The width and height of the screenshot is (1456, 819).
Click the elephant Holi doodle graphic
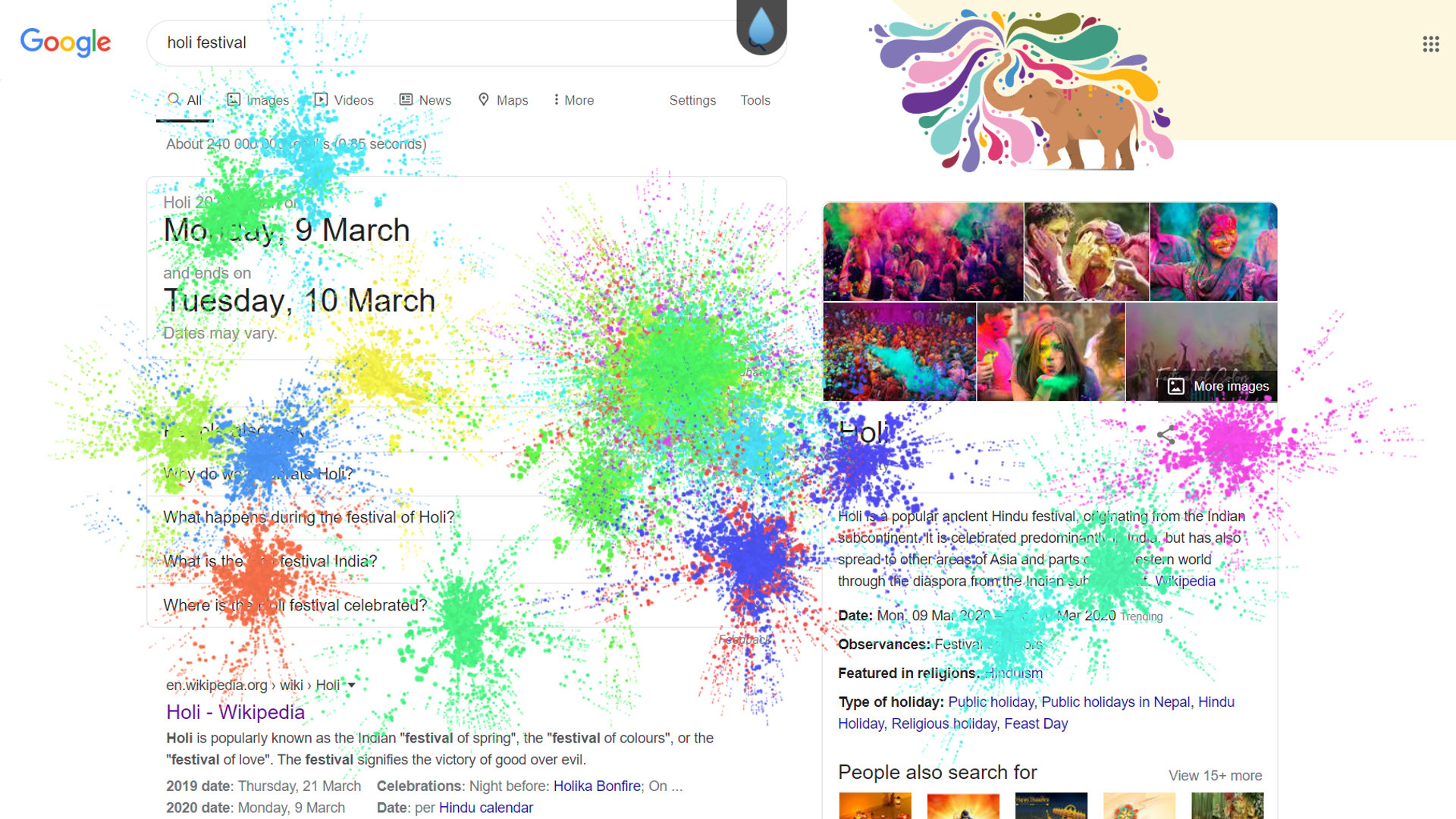[x=1024, y=89]
